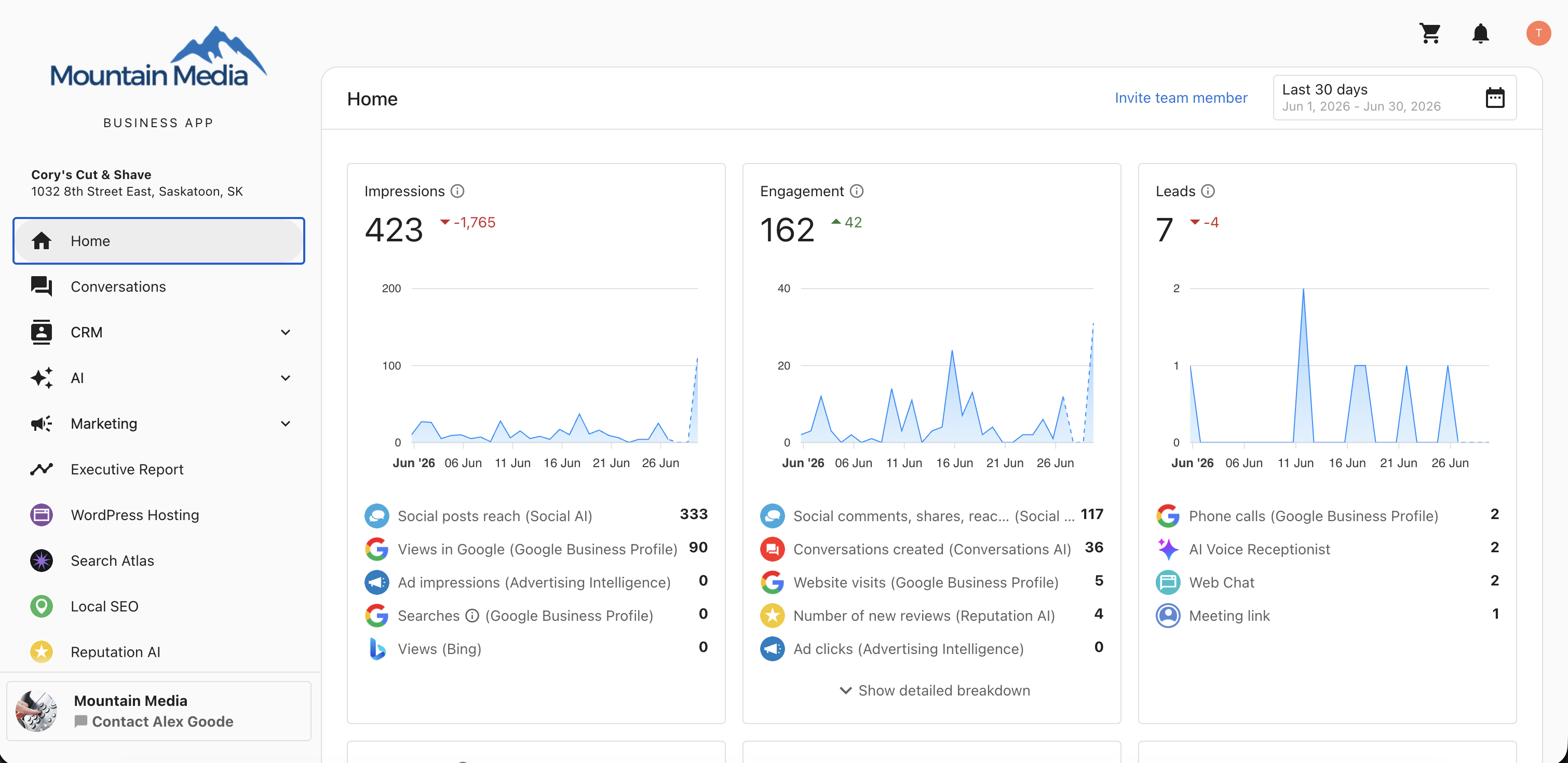Viewport: 1568px width, 763px height.
Task: Click the -1,765 impressions change value
Action: coord(467,223)
